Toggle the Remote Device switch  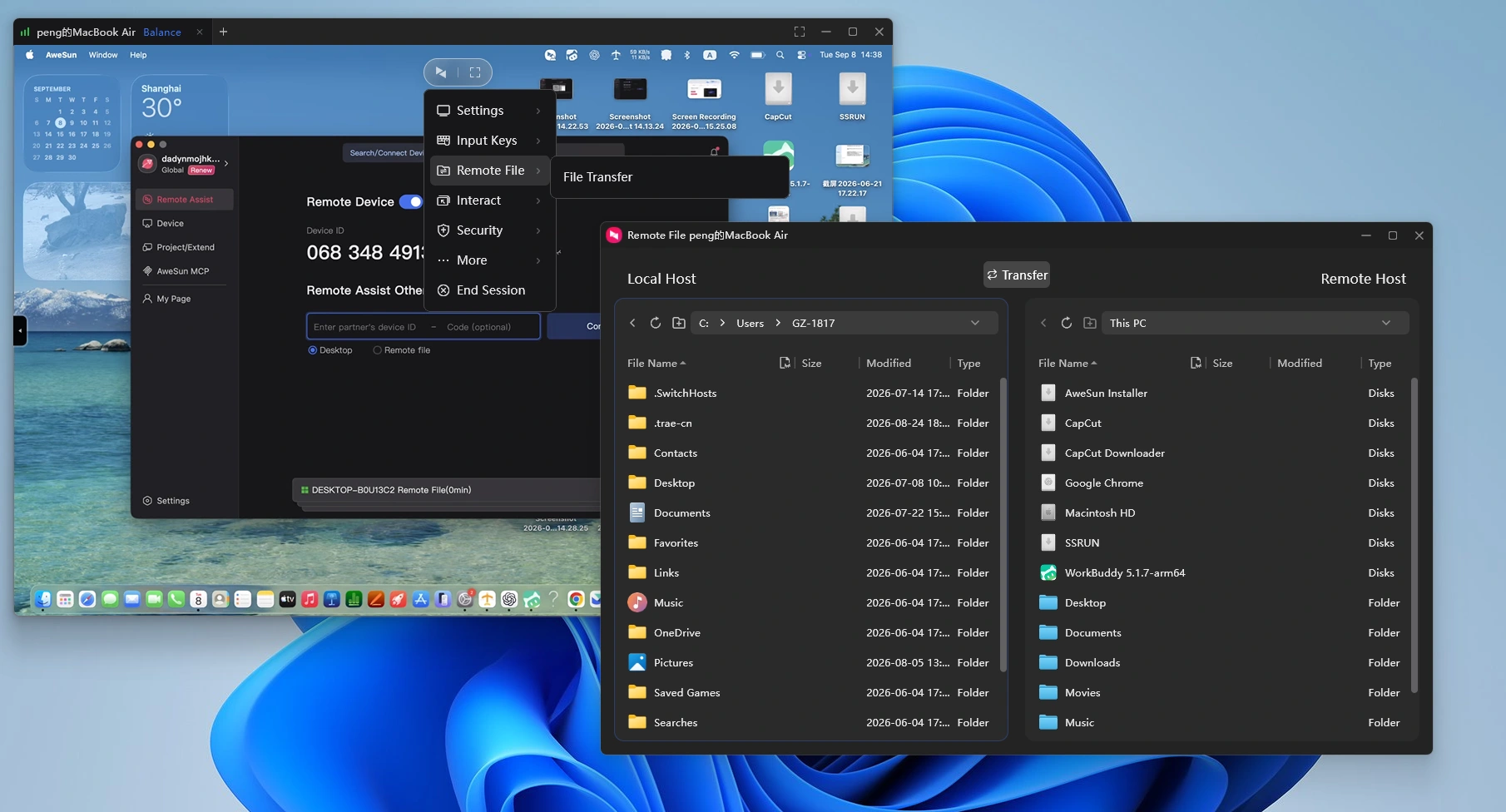[411, 201]
